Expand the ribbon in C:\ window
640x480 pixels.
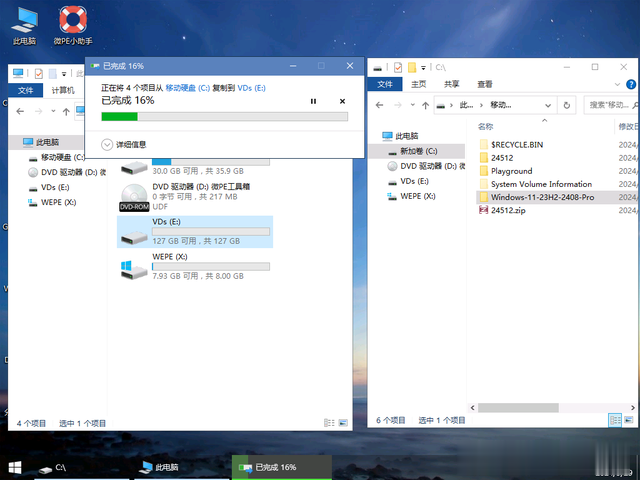(617, 84)
